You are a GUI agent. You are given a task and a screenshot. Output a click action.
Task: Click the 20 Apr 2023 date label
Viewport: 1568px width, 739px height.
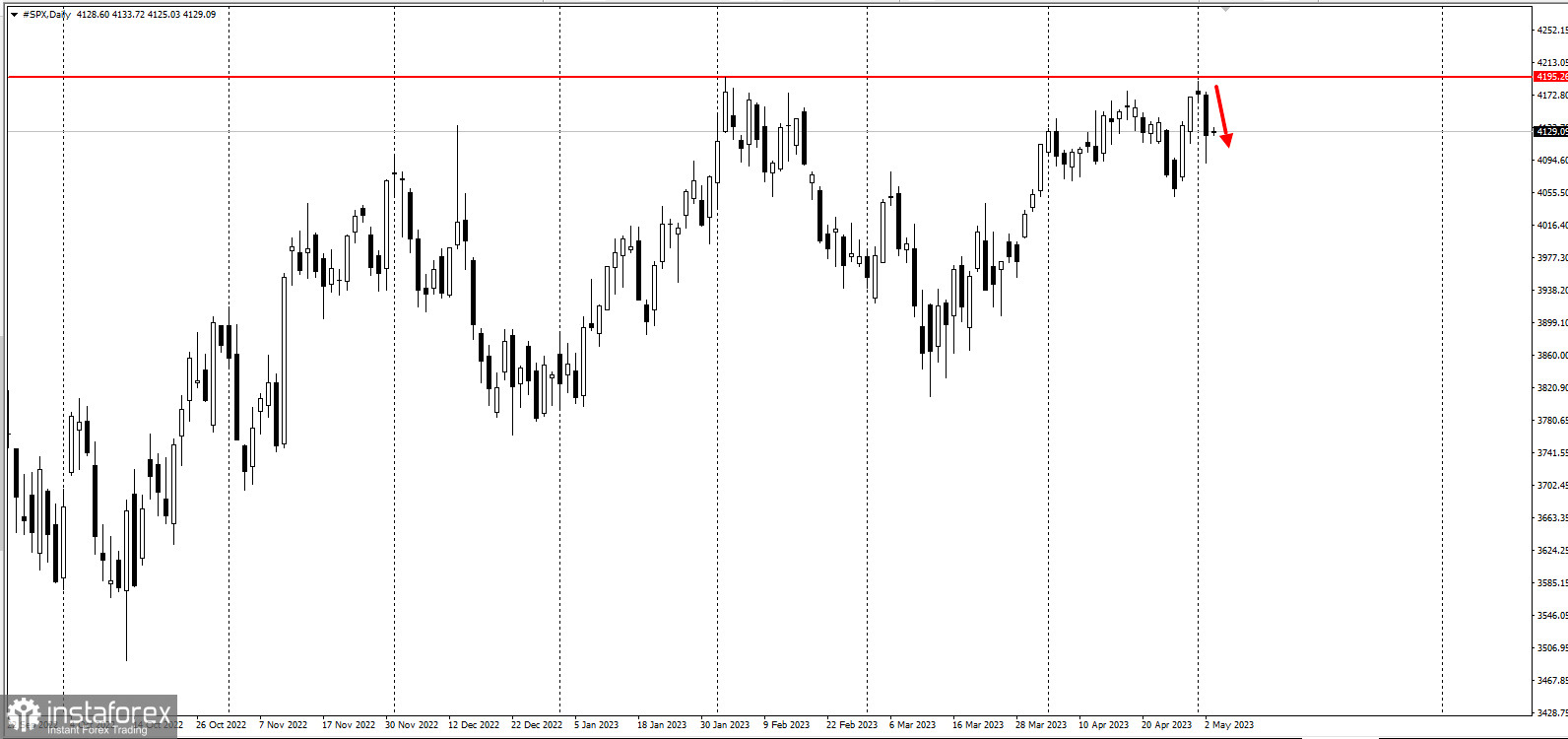(1167, 725)
